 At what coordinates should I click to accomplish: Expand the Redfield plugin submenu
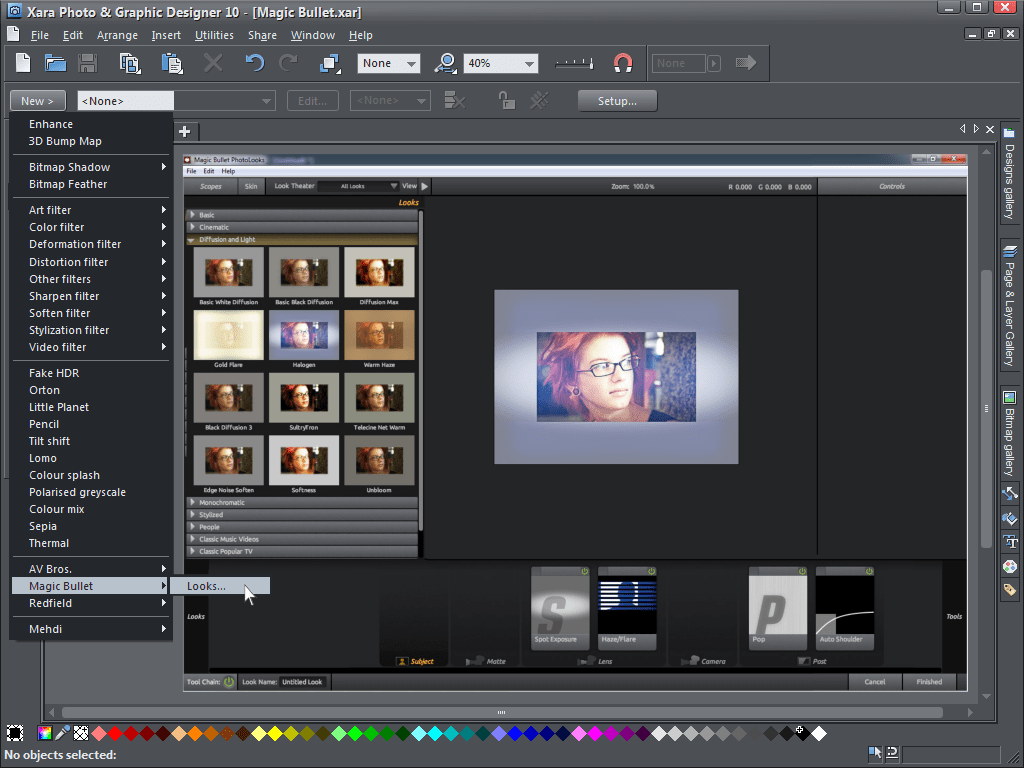pyautogui.click(x=91, y=603)
